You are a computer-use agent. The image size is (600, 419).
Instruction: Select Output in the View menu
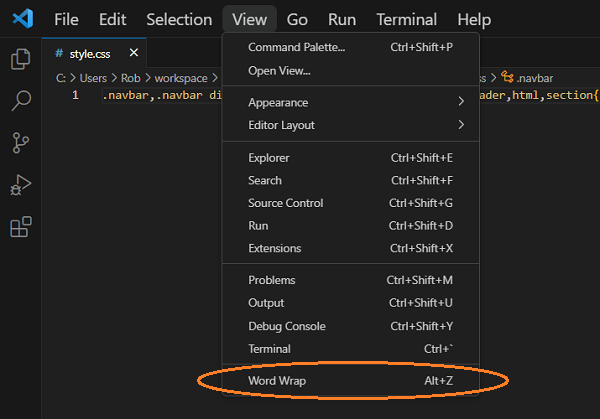tap(351, 303)
